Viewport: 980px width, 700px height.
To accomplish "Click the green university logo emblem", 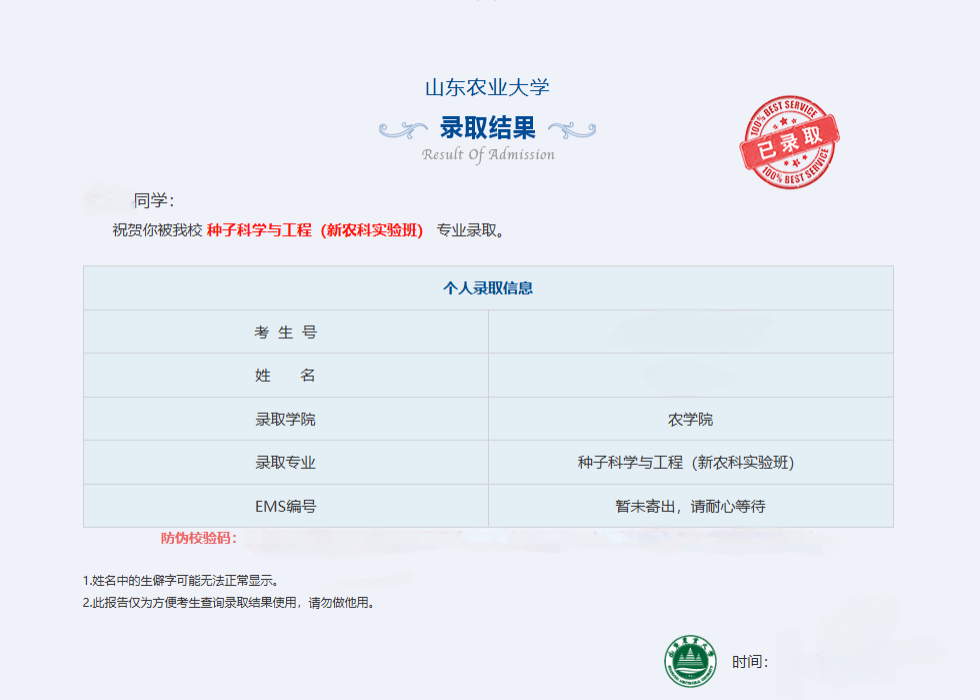I will click(x=692, y=660).
